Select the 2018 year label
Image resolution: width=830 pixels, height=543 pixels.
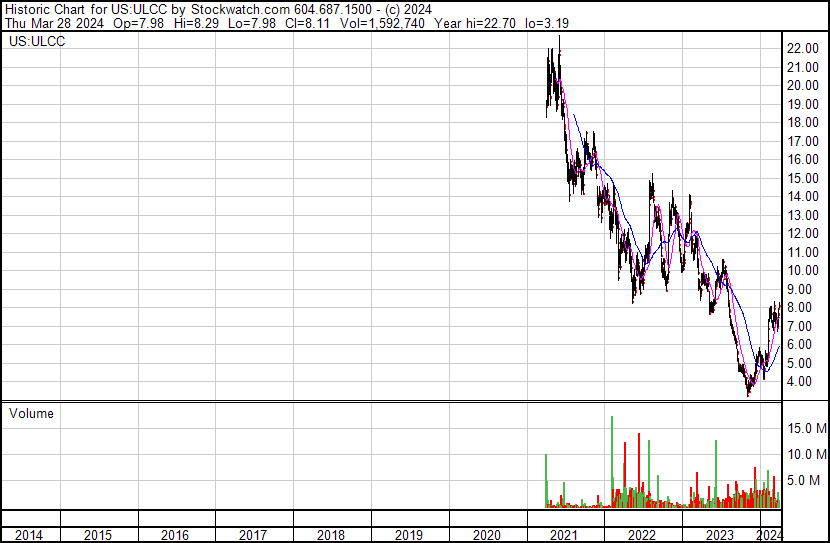click(x=331, y=535)
